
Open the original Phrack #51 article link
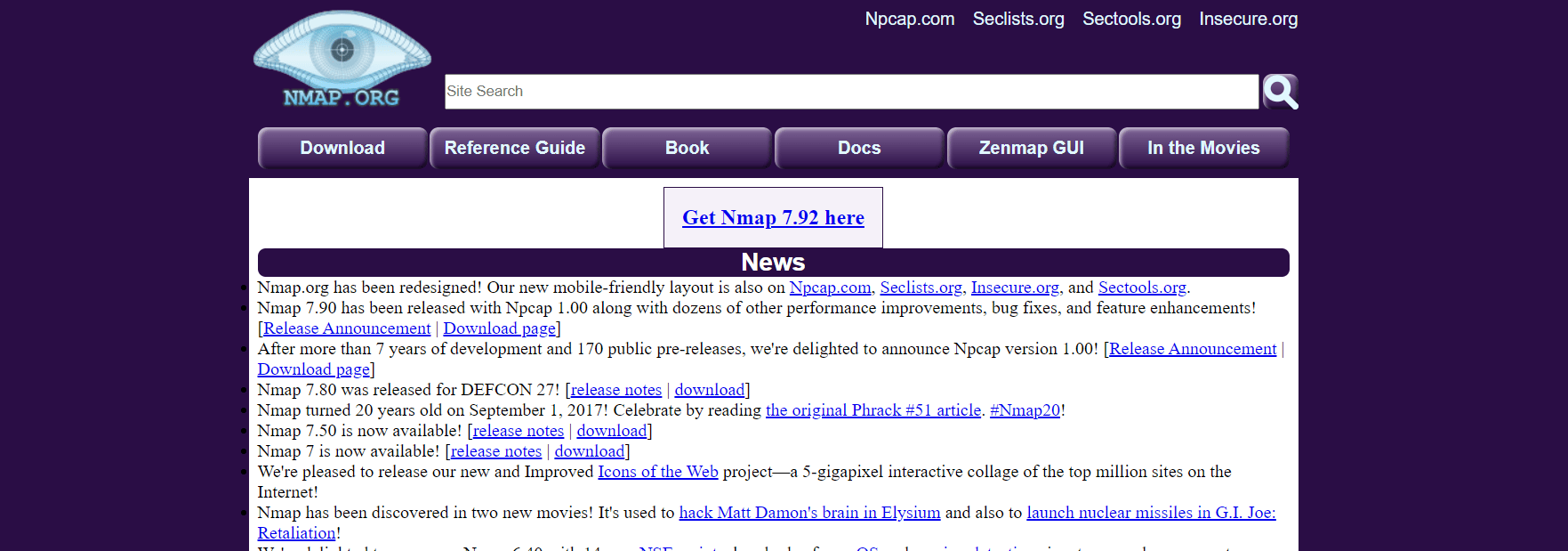click(873, 410)
